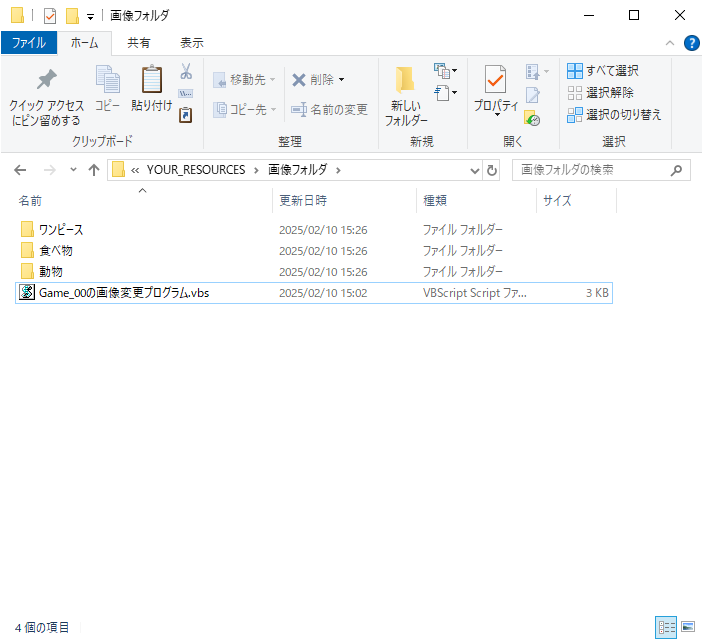
Task: Create a new folder
Action: tap(406, 95)
